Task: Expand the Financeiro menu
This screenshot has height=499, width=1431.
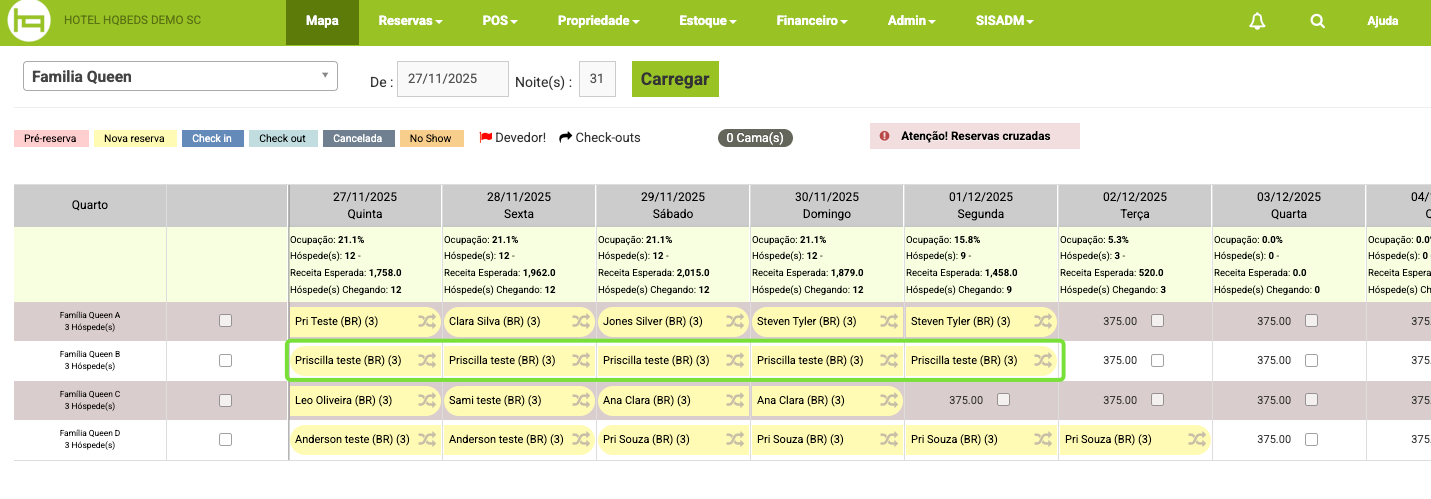Action: (812, 22)
